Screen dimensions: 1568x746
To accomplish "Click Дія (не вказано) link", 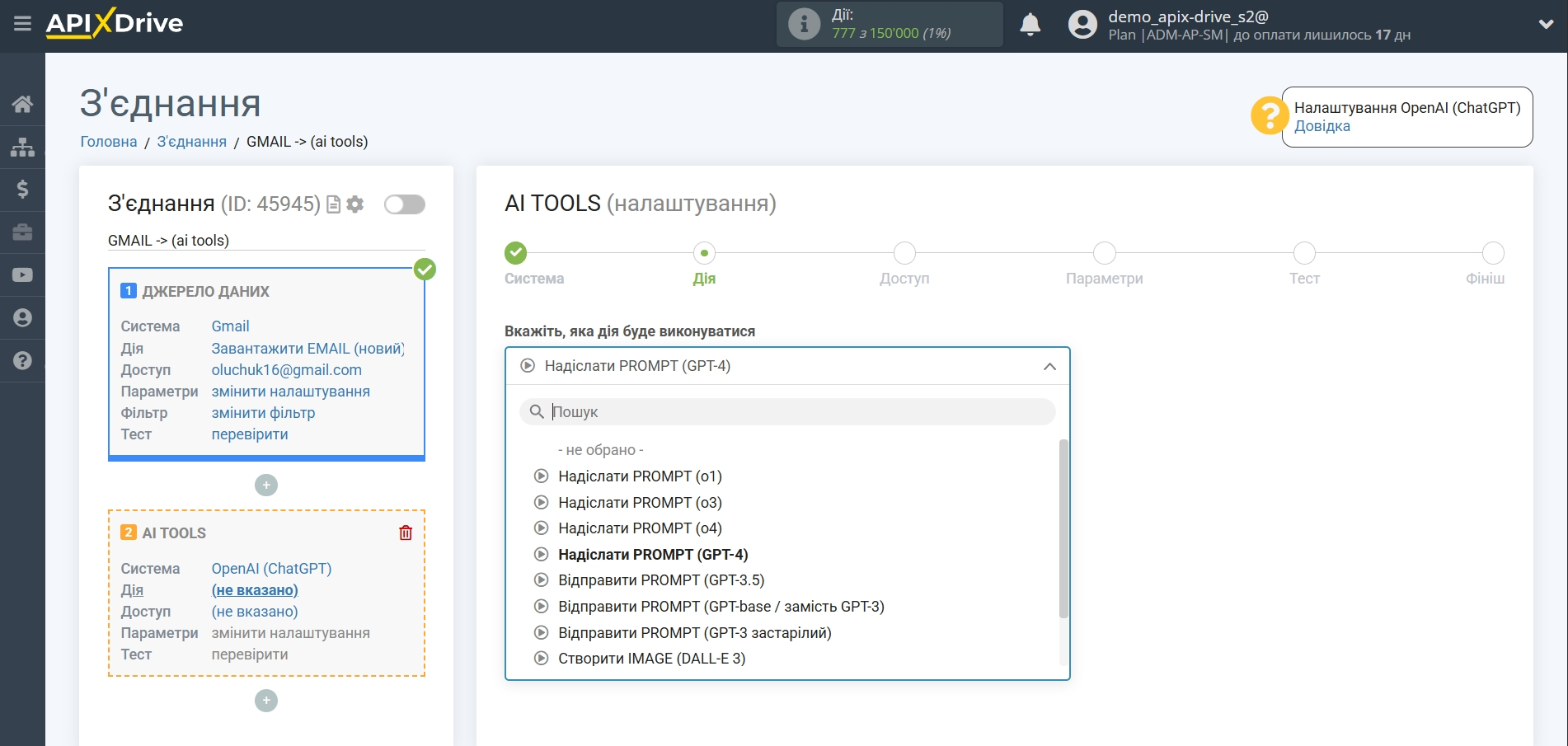I will 255,590.
